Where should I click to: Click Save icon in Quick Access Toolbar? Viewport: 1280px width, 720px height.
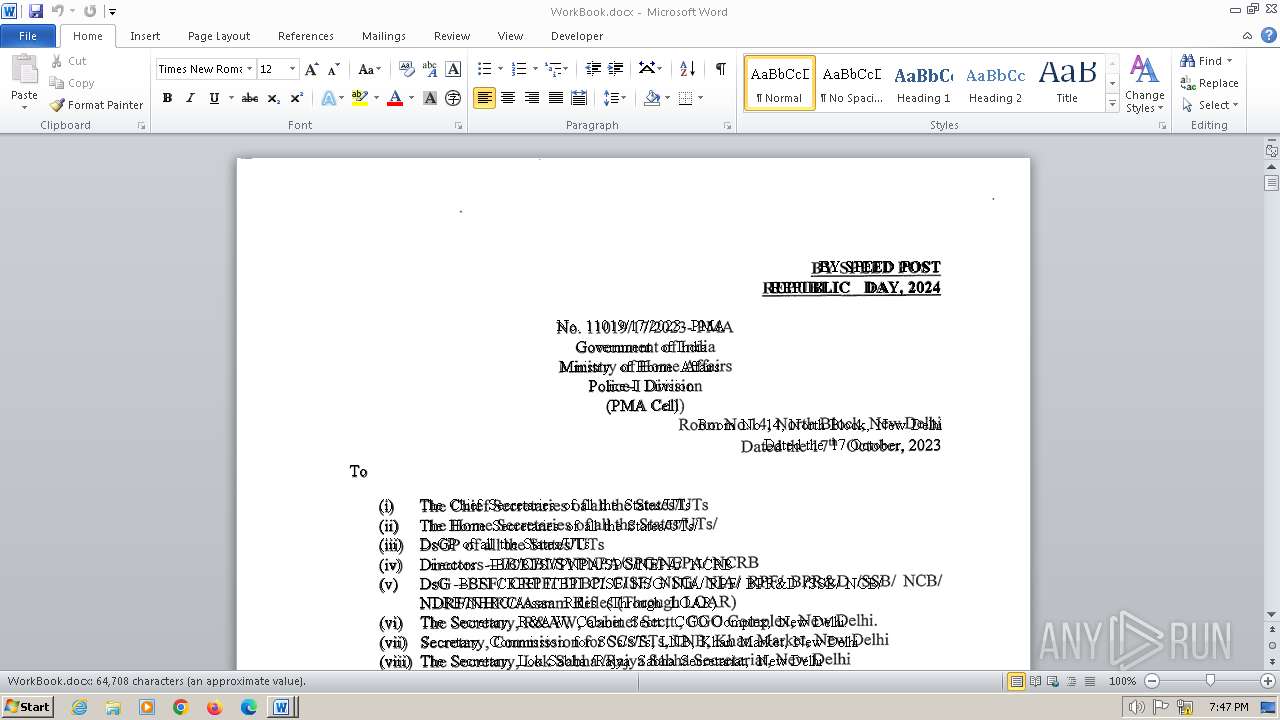point(36,11)
